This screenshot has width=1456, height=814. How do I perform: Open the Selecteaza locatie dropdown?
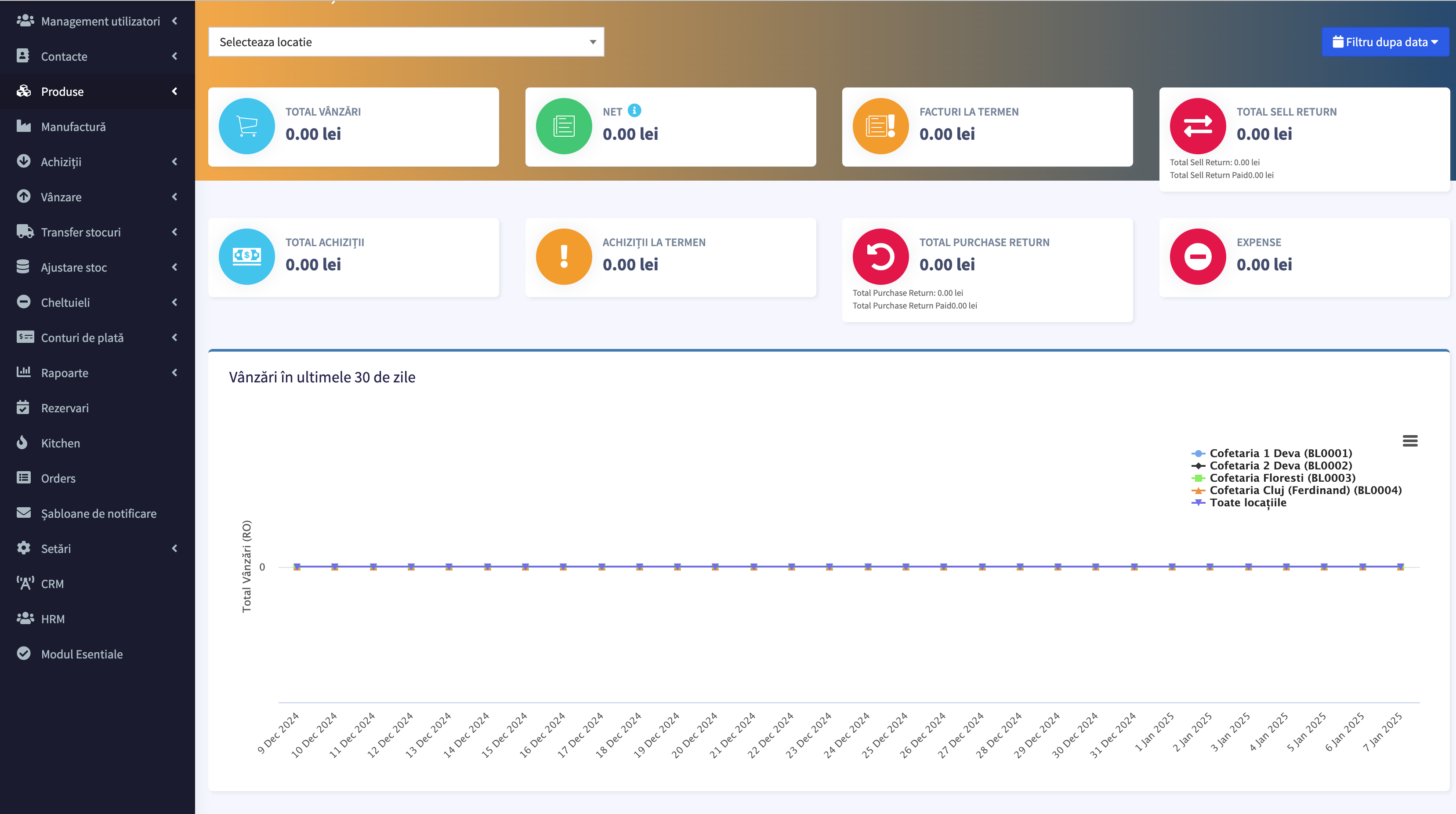click(x=405, y=42)
